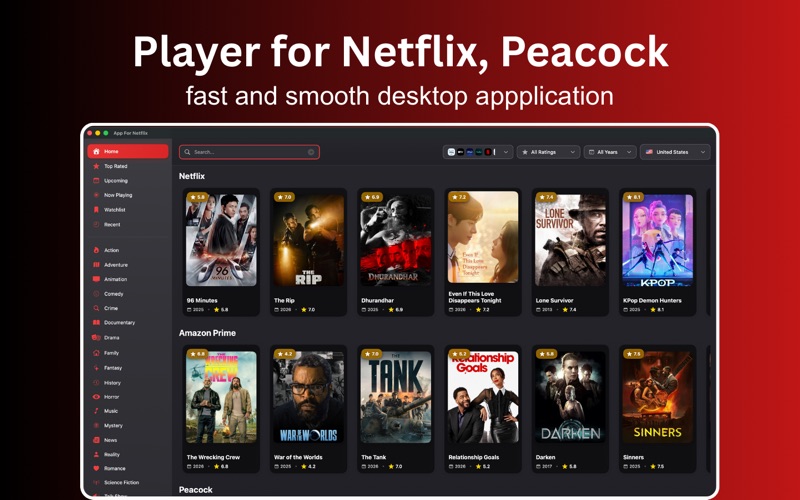Image resolution: width=800 pixels, height=500 pixels.
Task: Click the Drama masks icon
Action: tap(96, 337)
